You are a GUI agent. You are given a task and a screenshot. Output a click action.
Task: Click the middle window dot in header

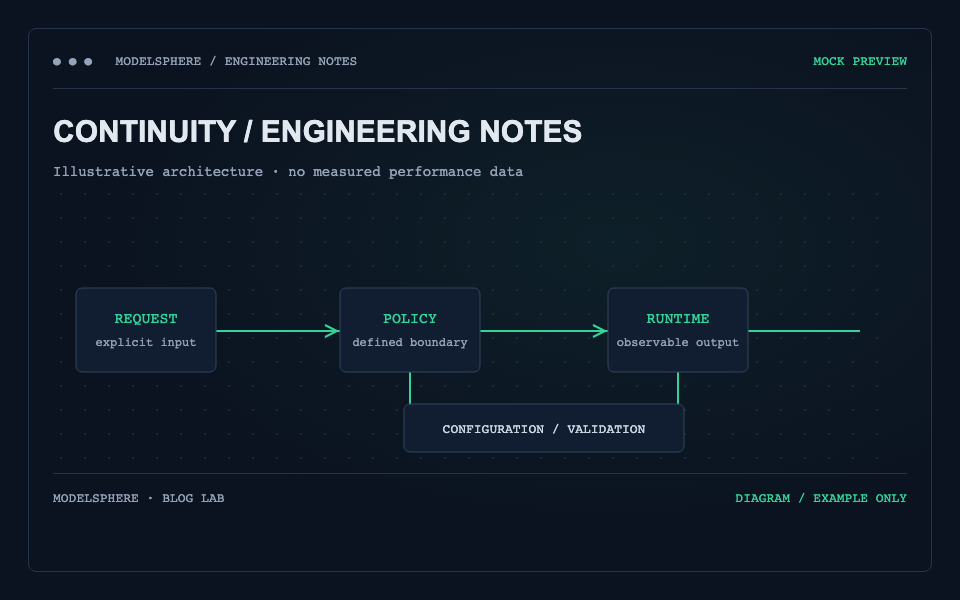[73, 62]
